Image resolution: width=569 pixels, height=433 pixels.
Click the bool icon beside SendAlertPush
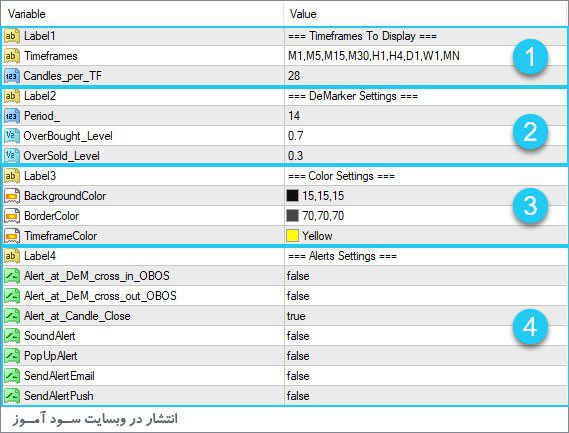(x=12, y=396)
